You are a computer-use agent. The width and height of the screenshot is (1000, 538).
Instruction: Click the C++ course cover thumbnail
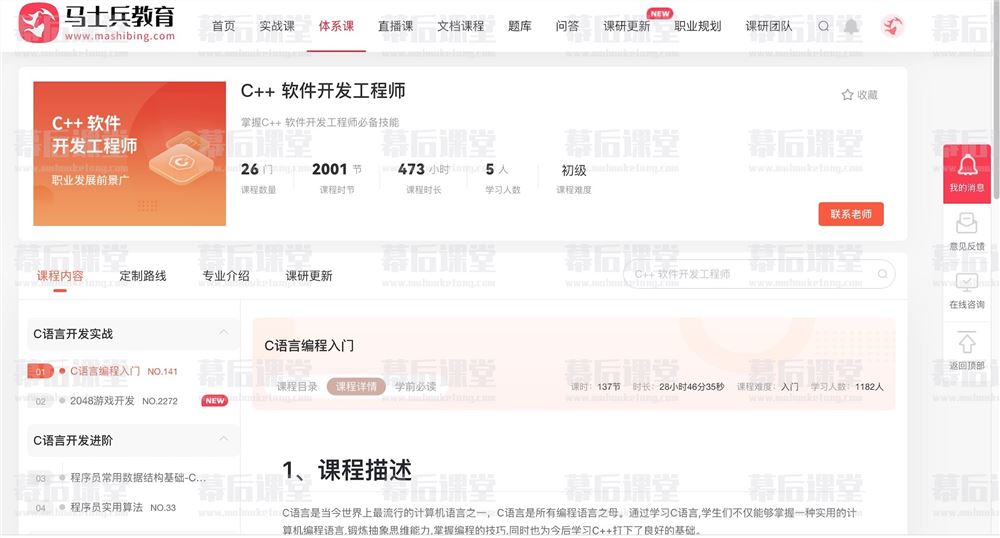[129, 154]
